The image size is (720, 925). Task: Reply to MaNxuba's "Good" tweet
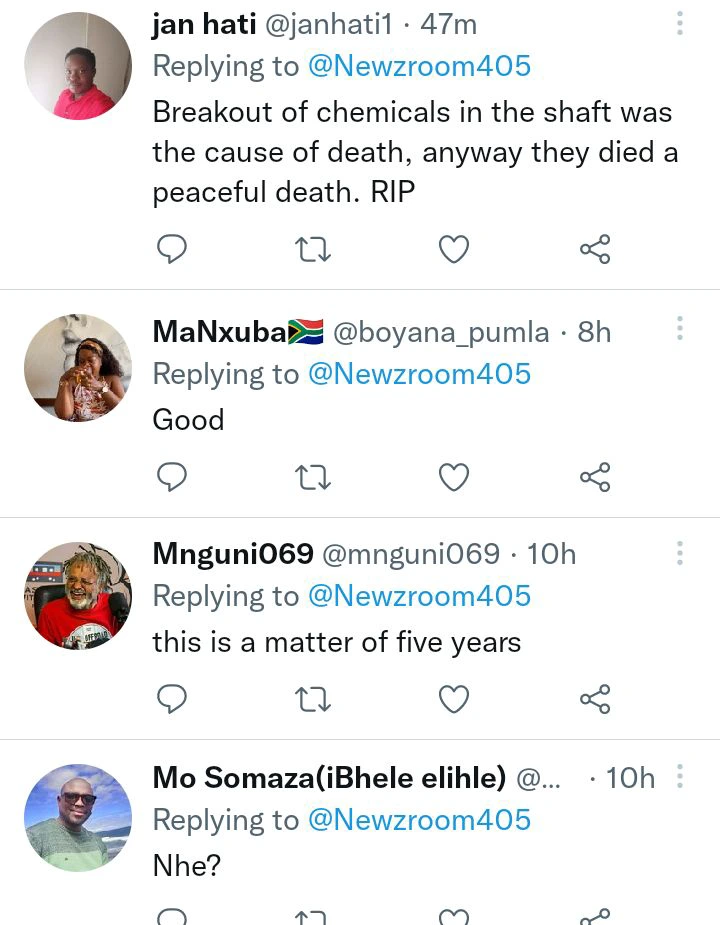point(172,478)
